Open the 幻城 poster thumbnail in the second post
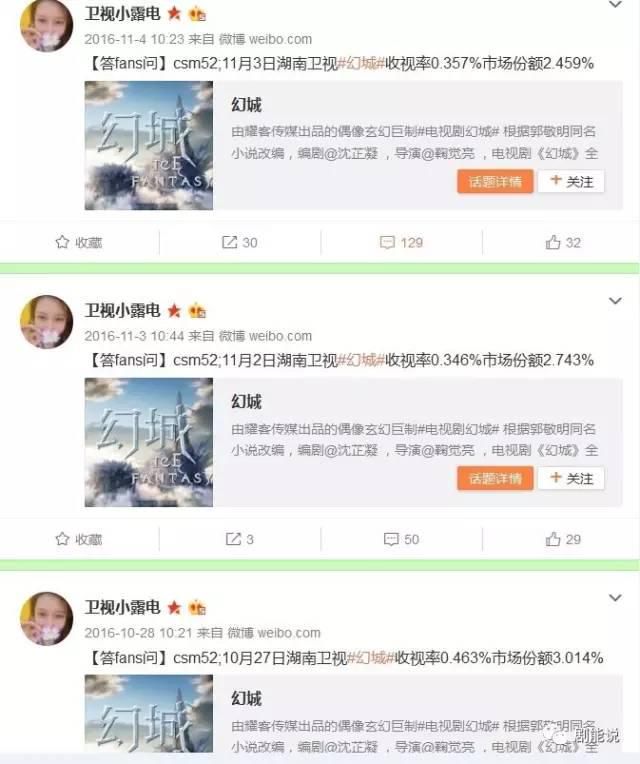 [x=149, y=442]
